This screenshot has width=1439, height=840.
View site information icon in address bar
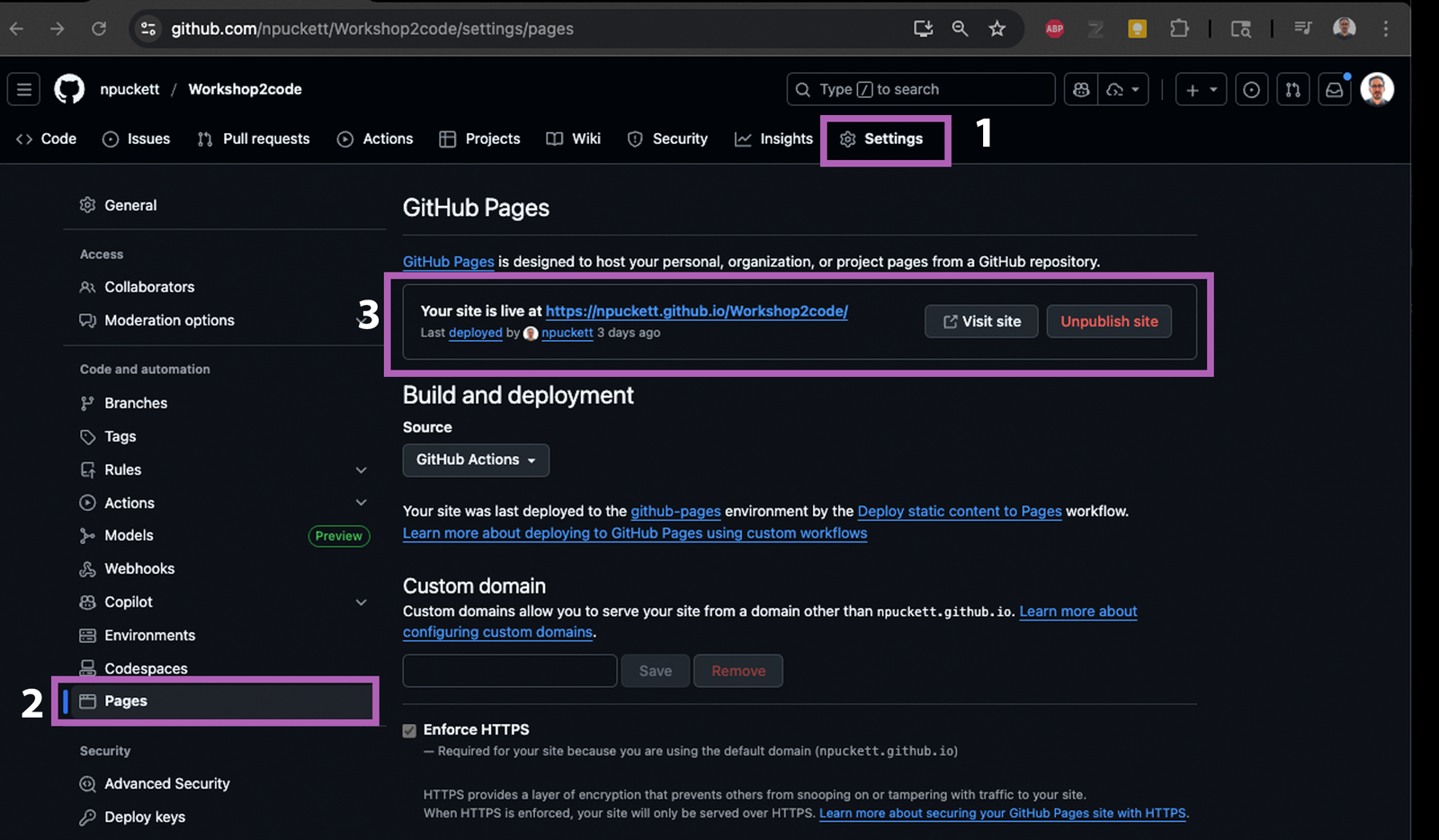pos(148,29)
